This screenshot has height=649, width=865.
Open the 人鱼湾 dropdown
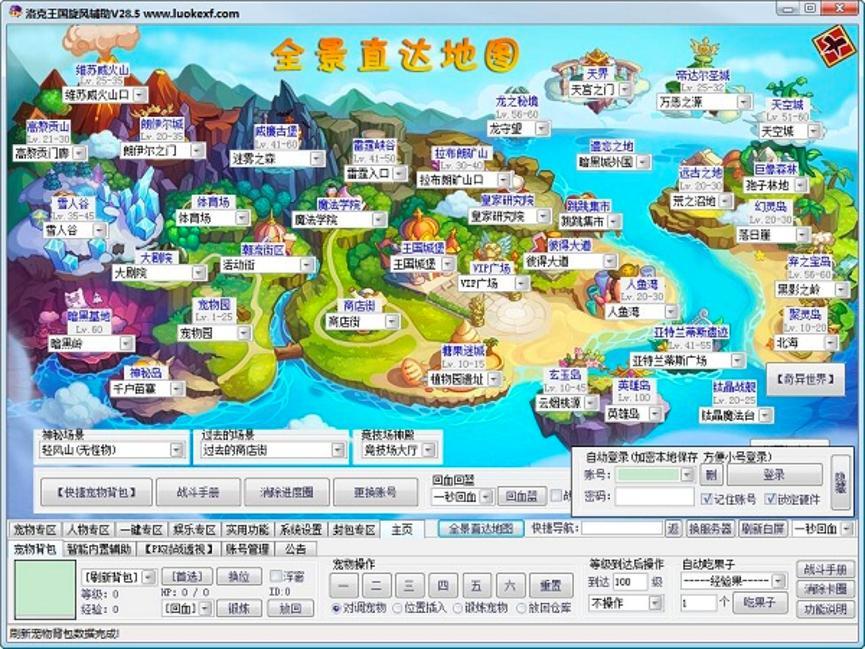pyautogui.click(x=671, y=312)
